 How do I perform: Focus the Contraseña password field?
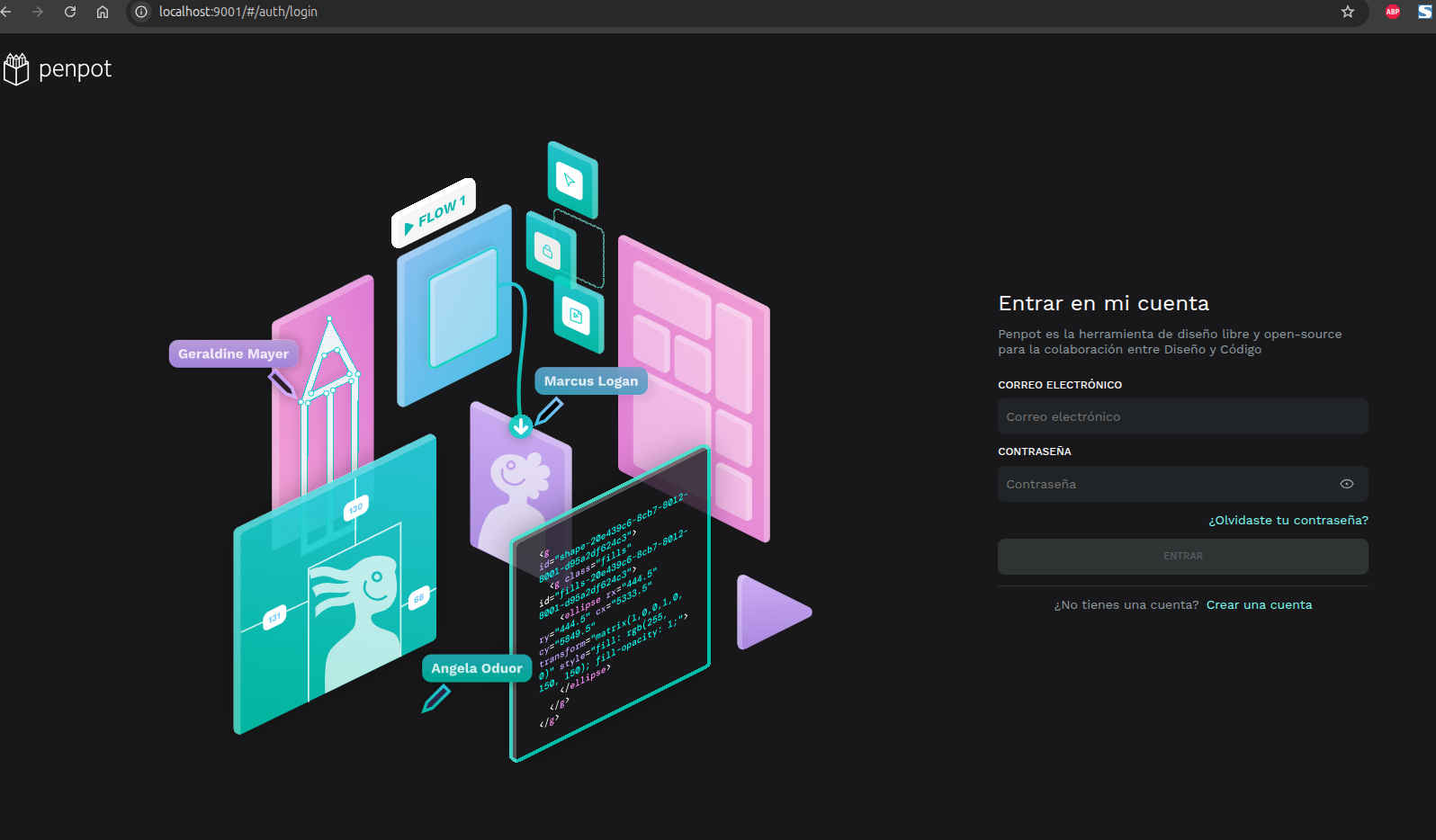(x=1165, y=484)
